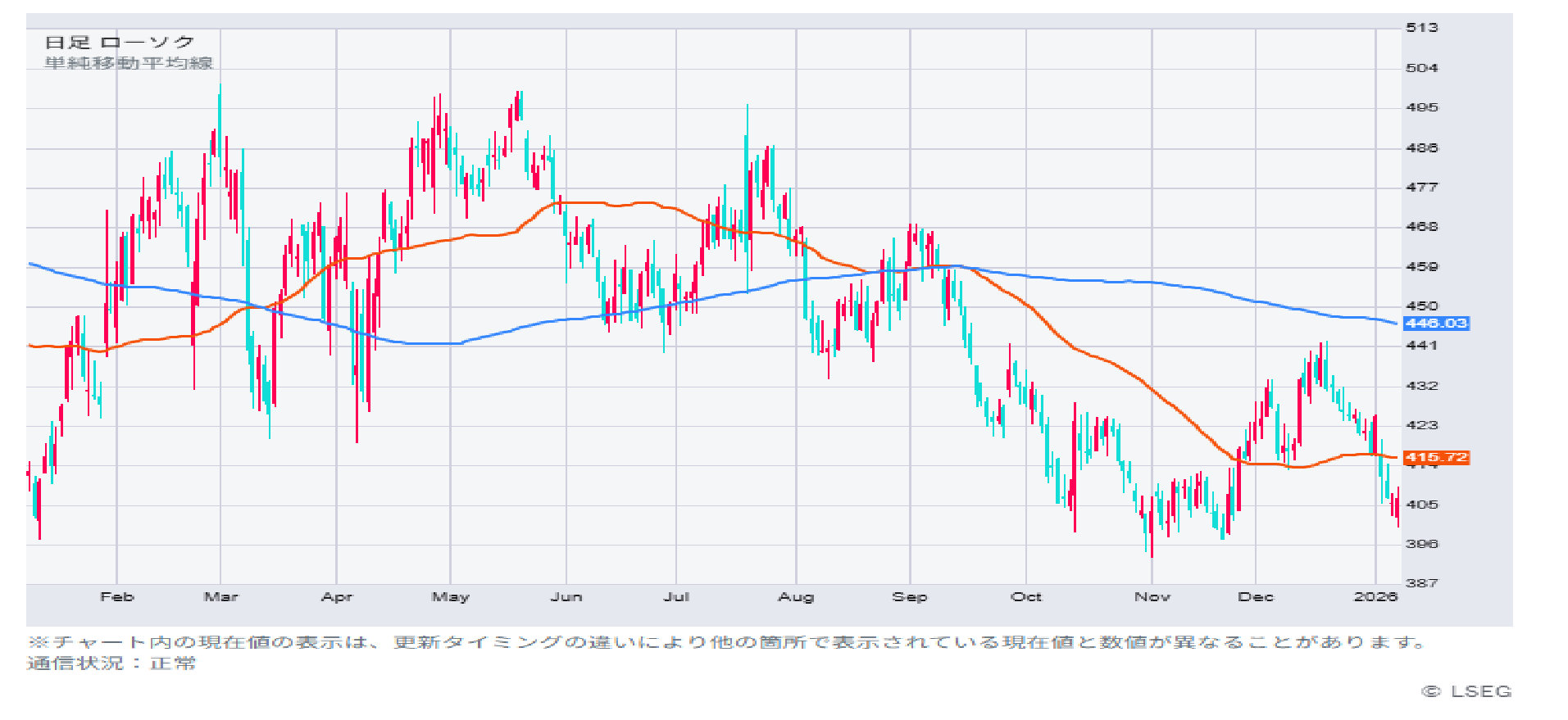
Task: Click the 日足 ローソク chart title
Action: [120, 43]
